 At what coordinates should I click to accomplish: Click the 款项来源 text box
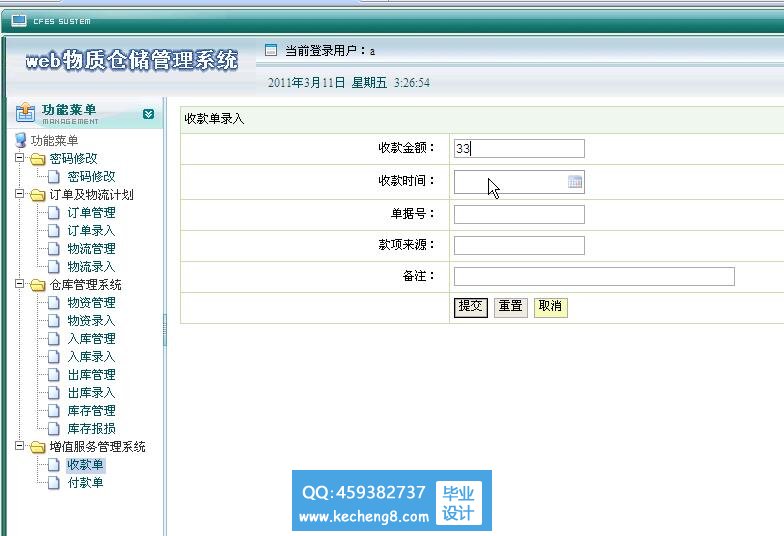(x=519, y=246)
